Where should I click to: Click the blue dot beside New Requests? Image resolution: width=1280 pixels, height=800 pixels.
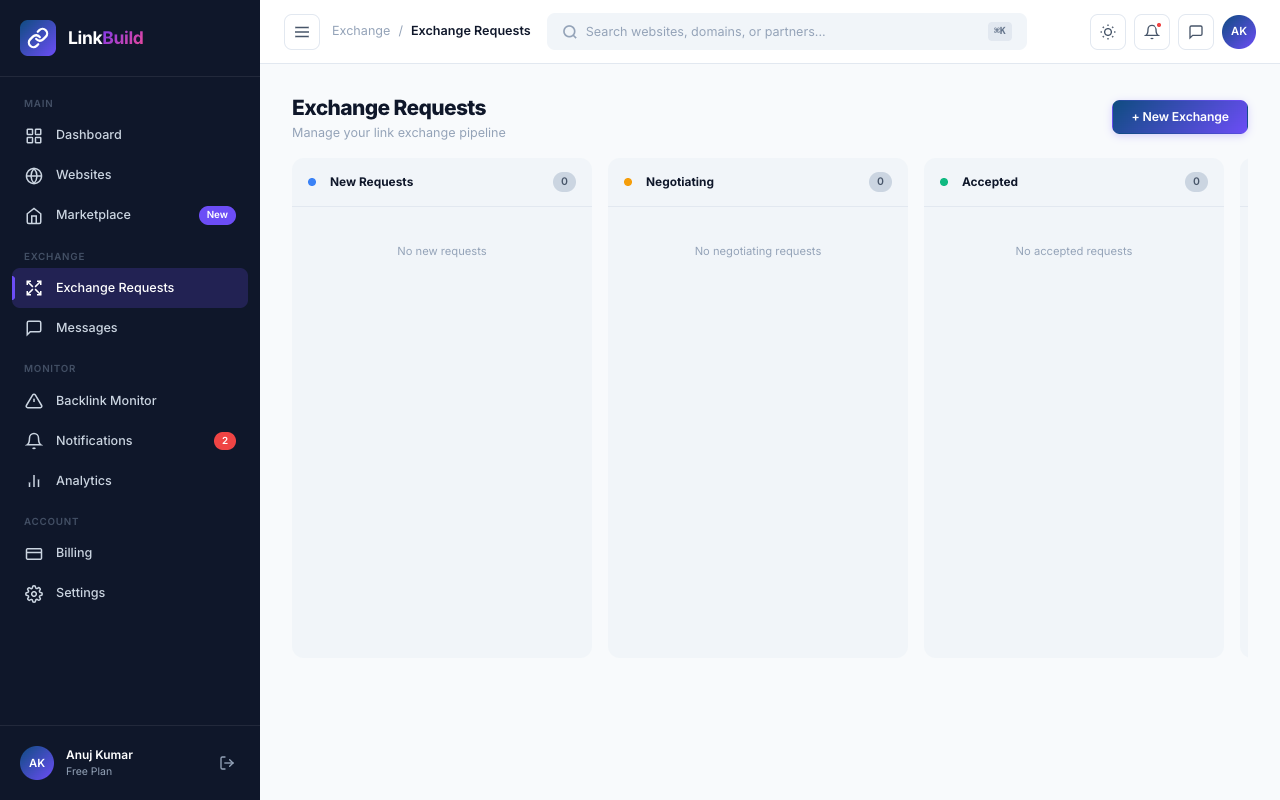point(312,182)
